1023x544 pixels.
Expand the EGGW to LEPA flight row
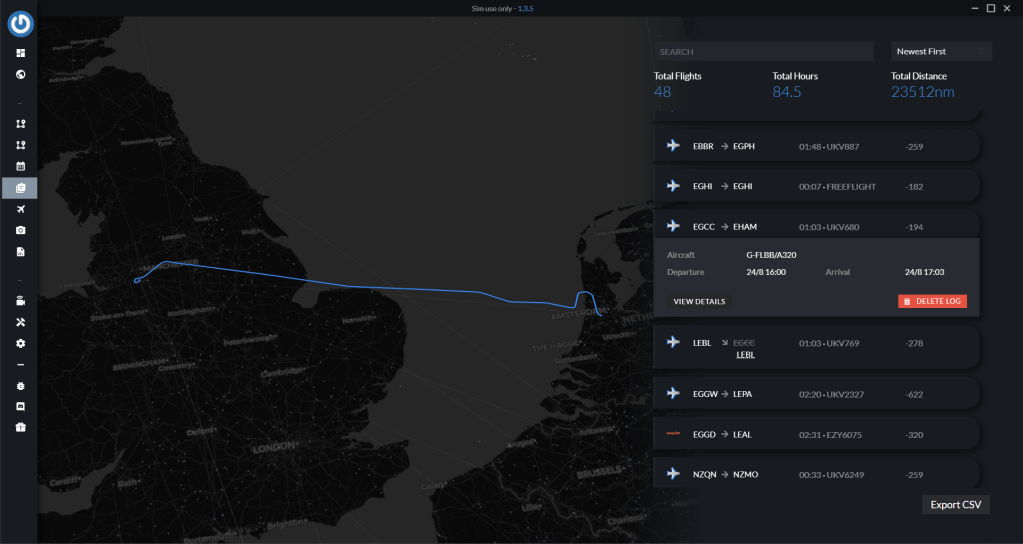[x=815, y=394]
